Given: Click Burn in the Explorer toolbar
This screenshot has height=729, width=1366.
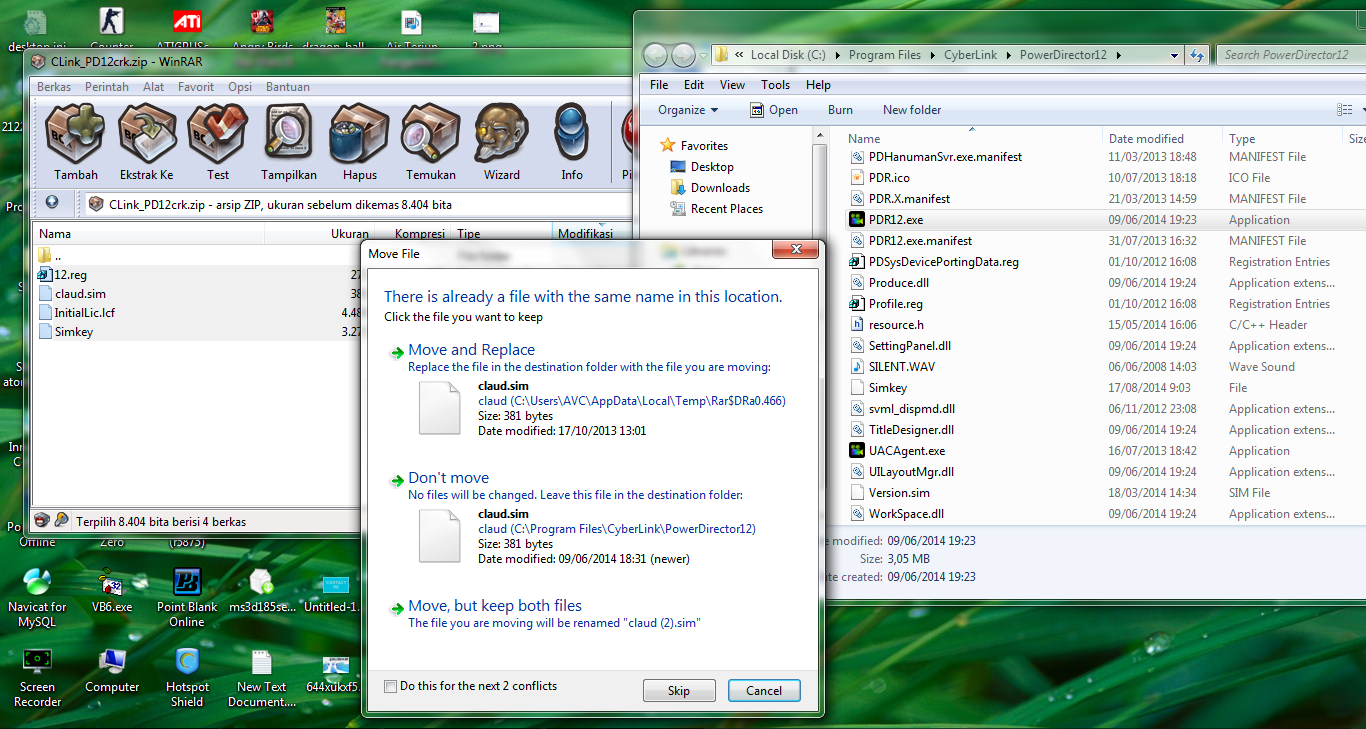Looking at the screenshot, I should point(840,110).
